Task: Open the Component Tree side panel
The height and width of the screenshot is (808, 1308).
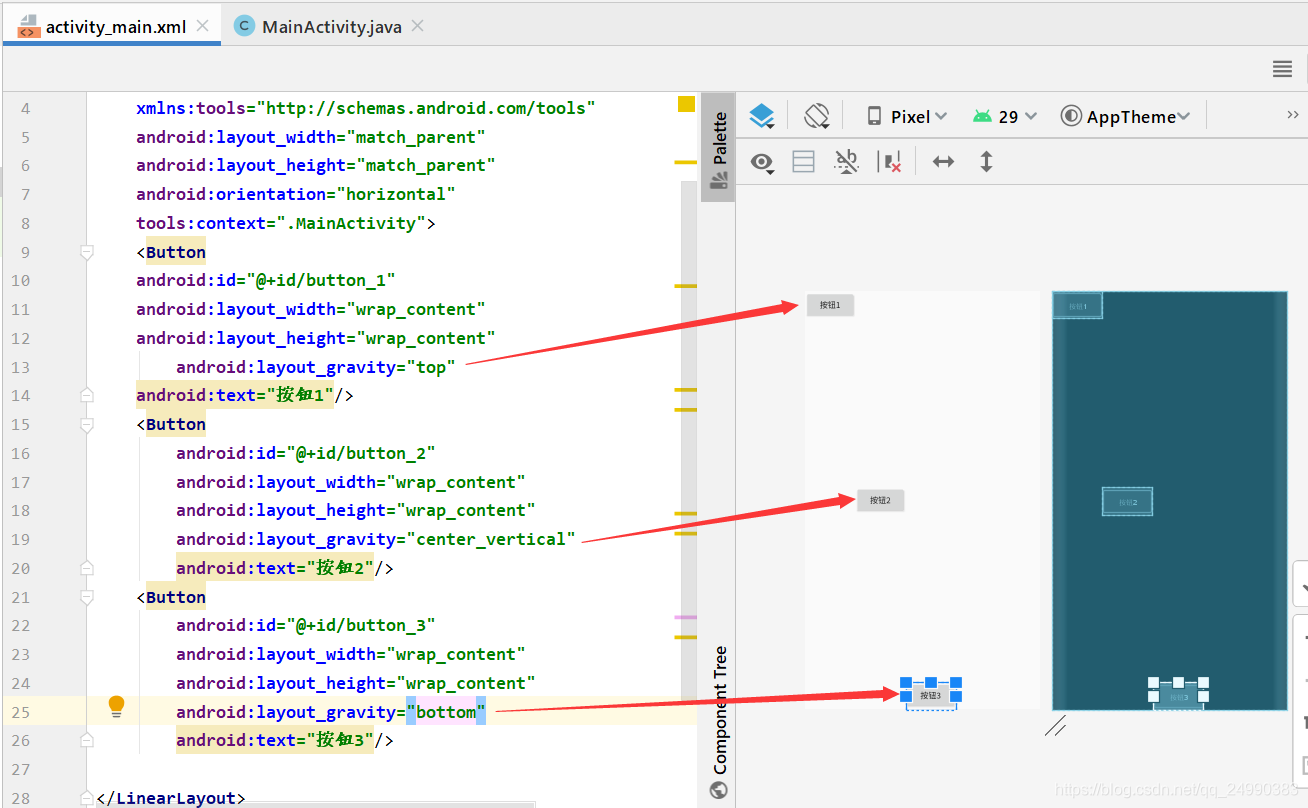Action: click(718, 722)
